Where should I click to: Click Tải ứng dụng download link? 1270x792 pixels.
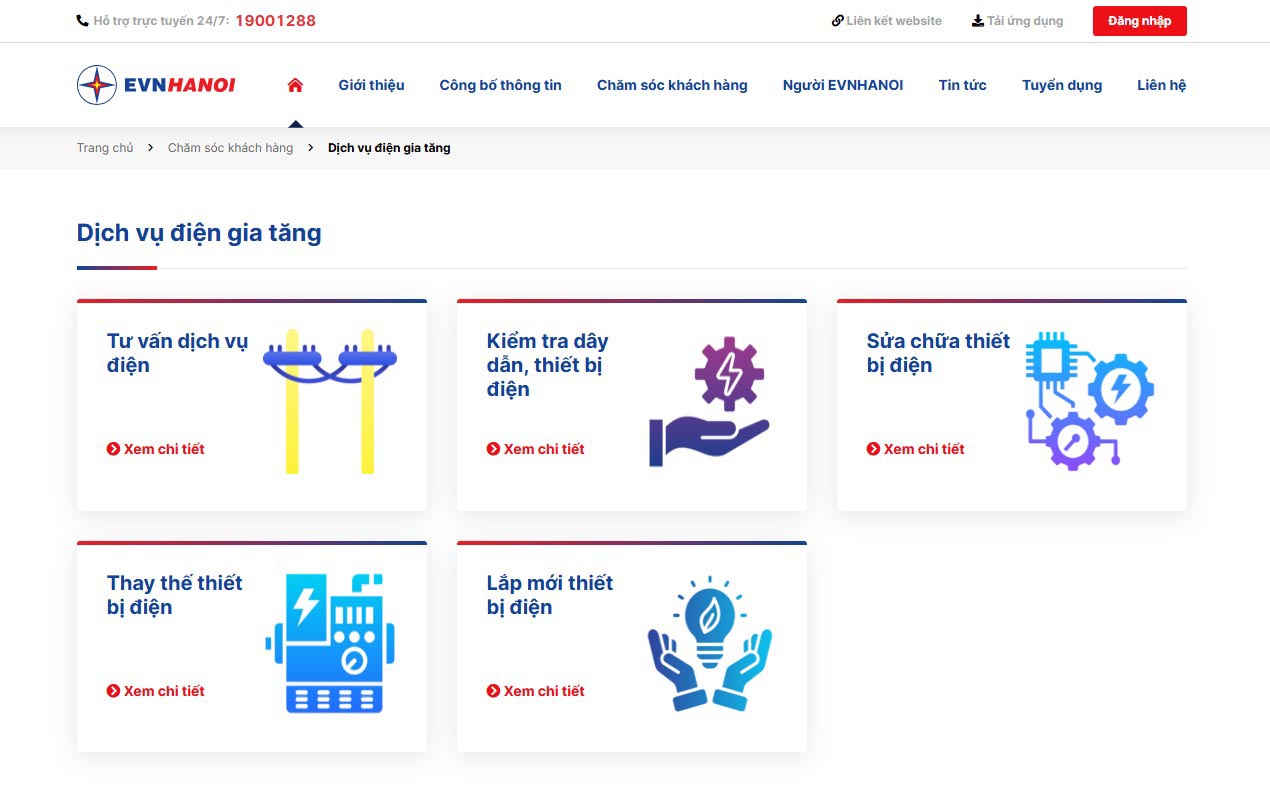pyautogui.click(x=1018, y=21)
